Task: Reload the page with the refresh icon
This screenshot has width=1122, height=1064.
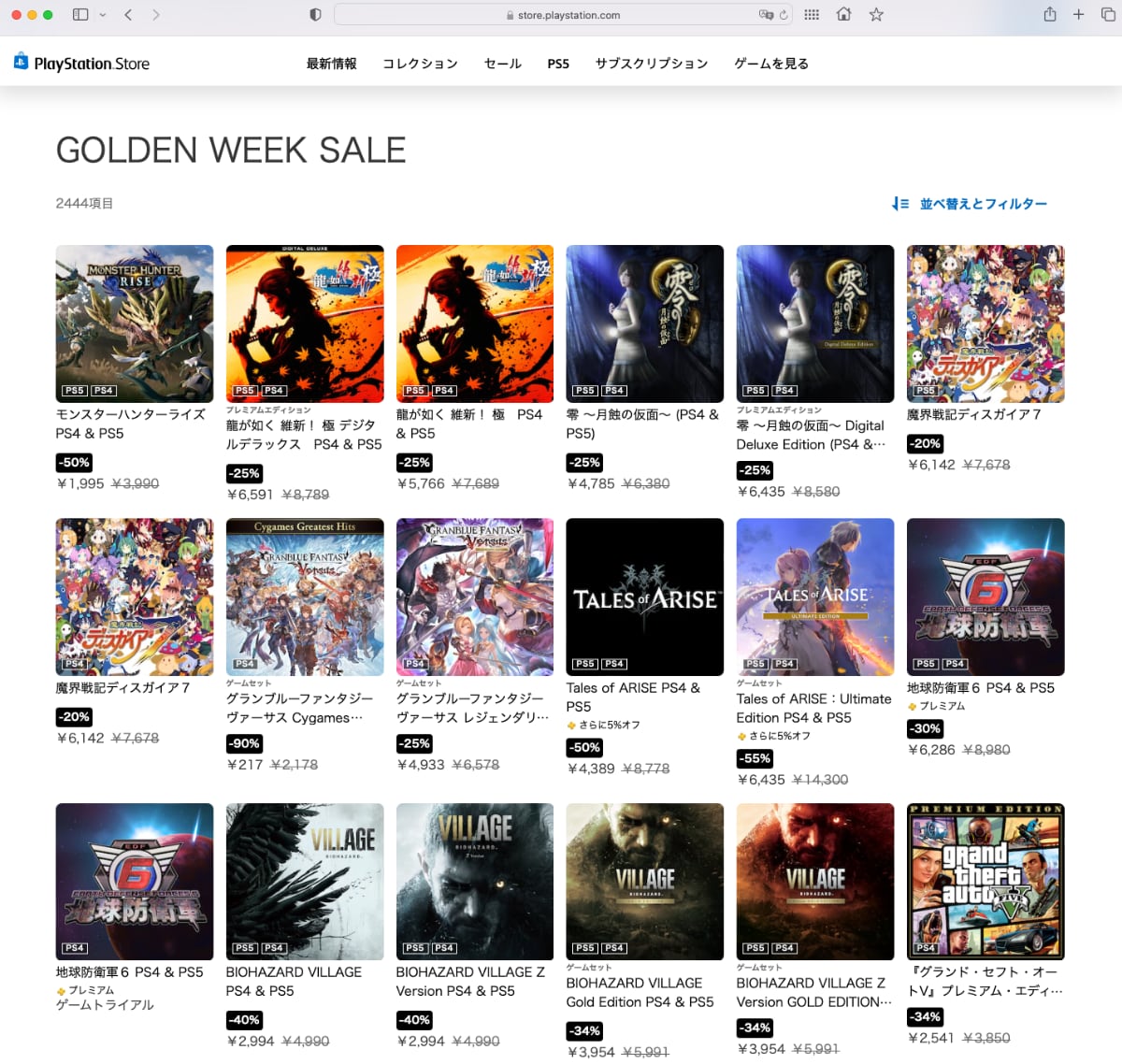Action: tap(784, 15)
